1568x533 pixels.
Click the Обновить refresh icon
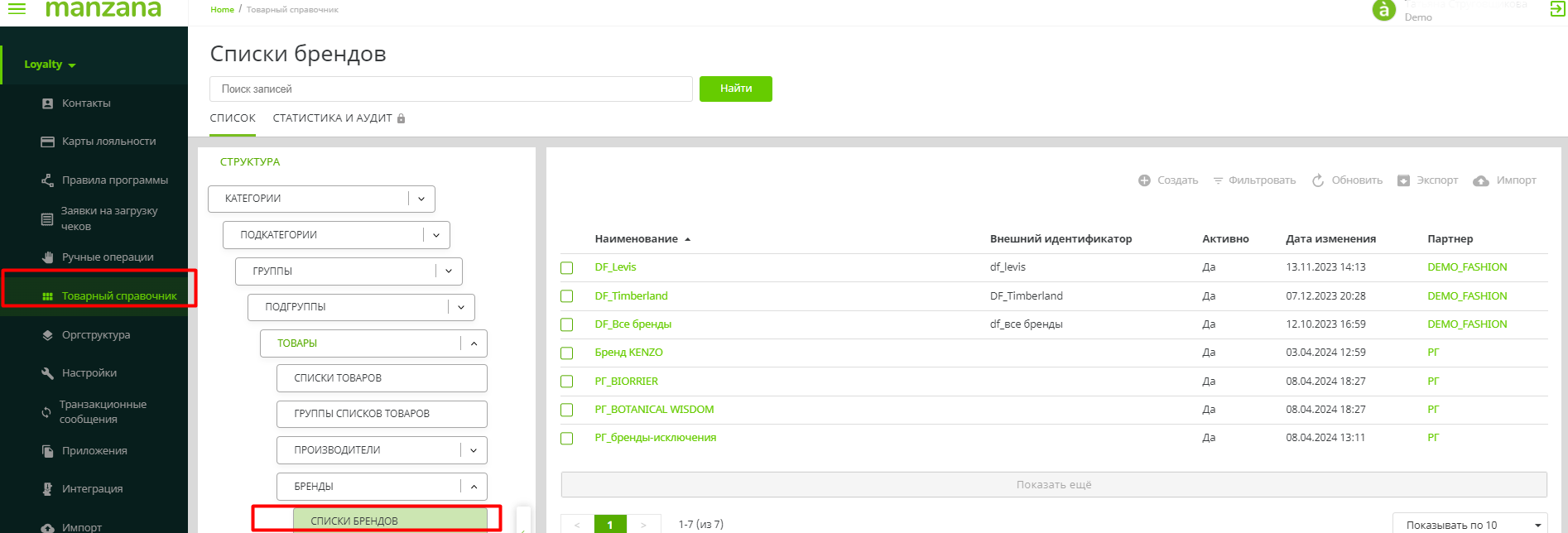click(1318, 180)
